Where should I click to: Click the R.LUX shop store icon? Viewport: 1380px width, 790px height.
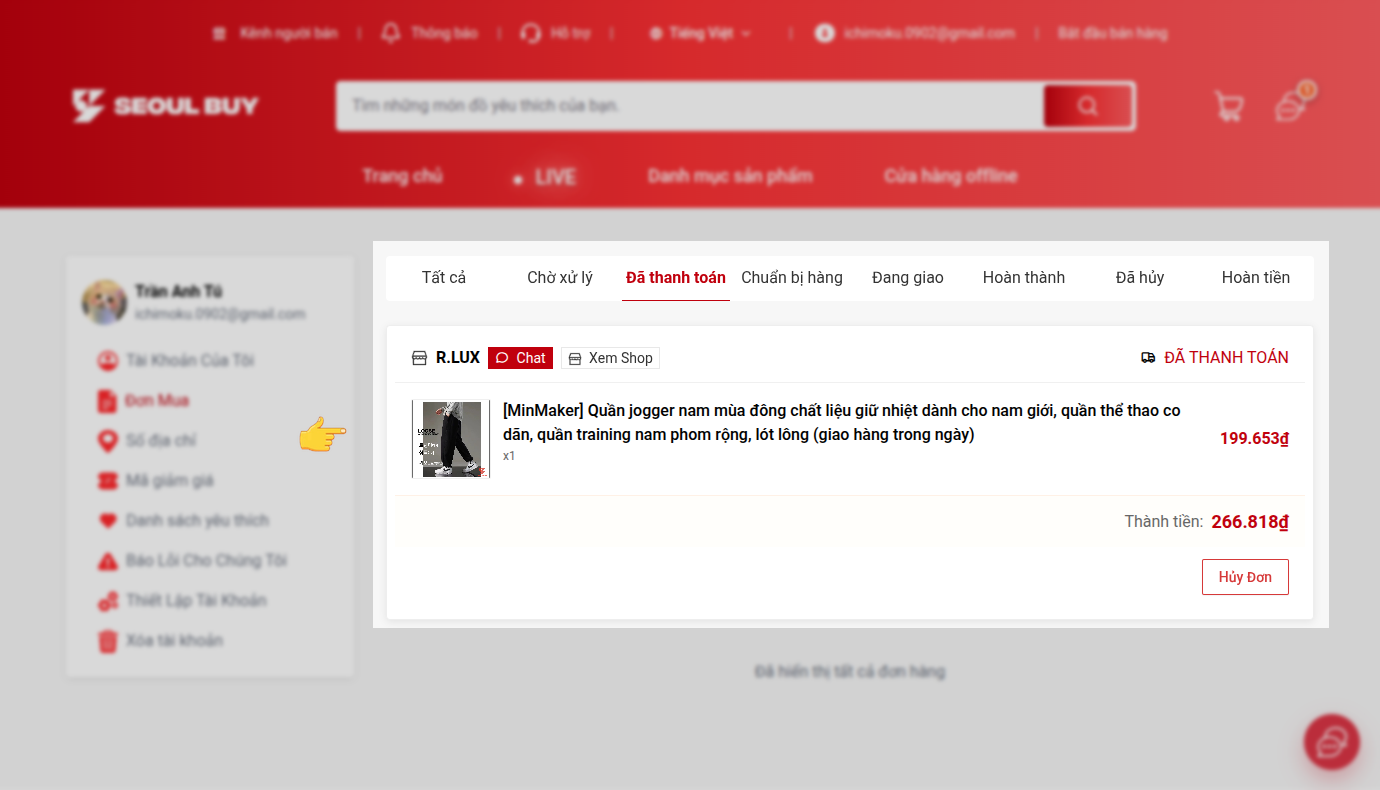[419, 358]
